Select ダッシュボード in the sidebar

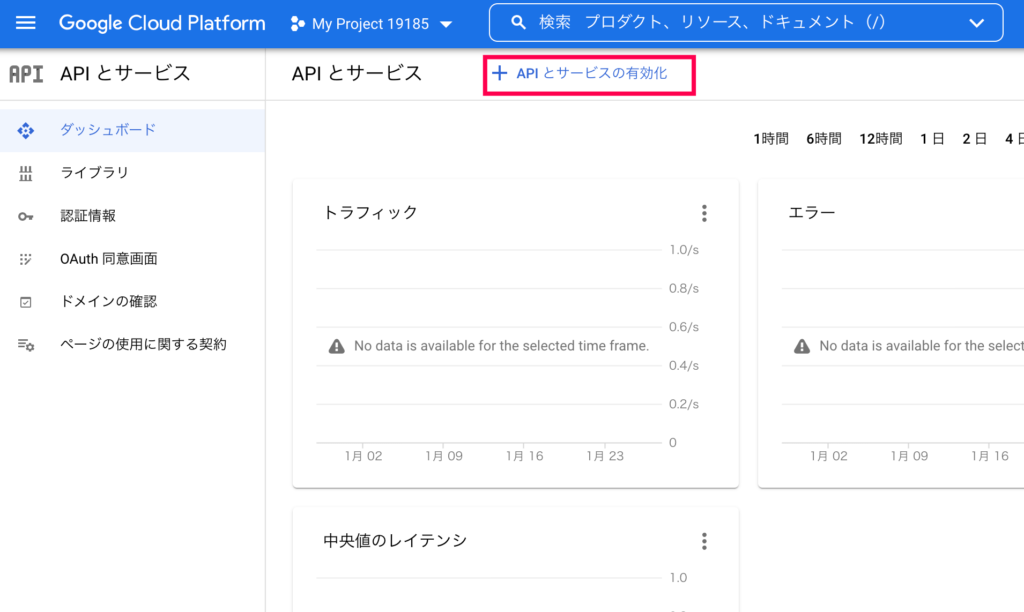(x=133, y=130)
